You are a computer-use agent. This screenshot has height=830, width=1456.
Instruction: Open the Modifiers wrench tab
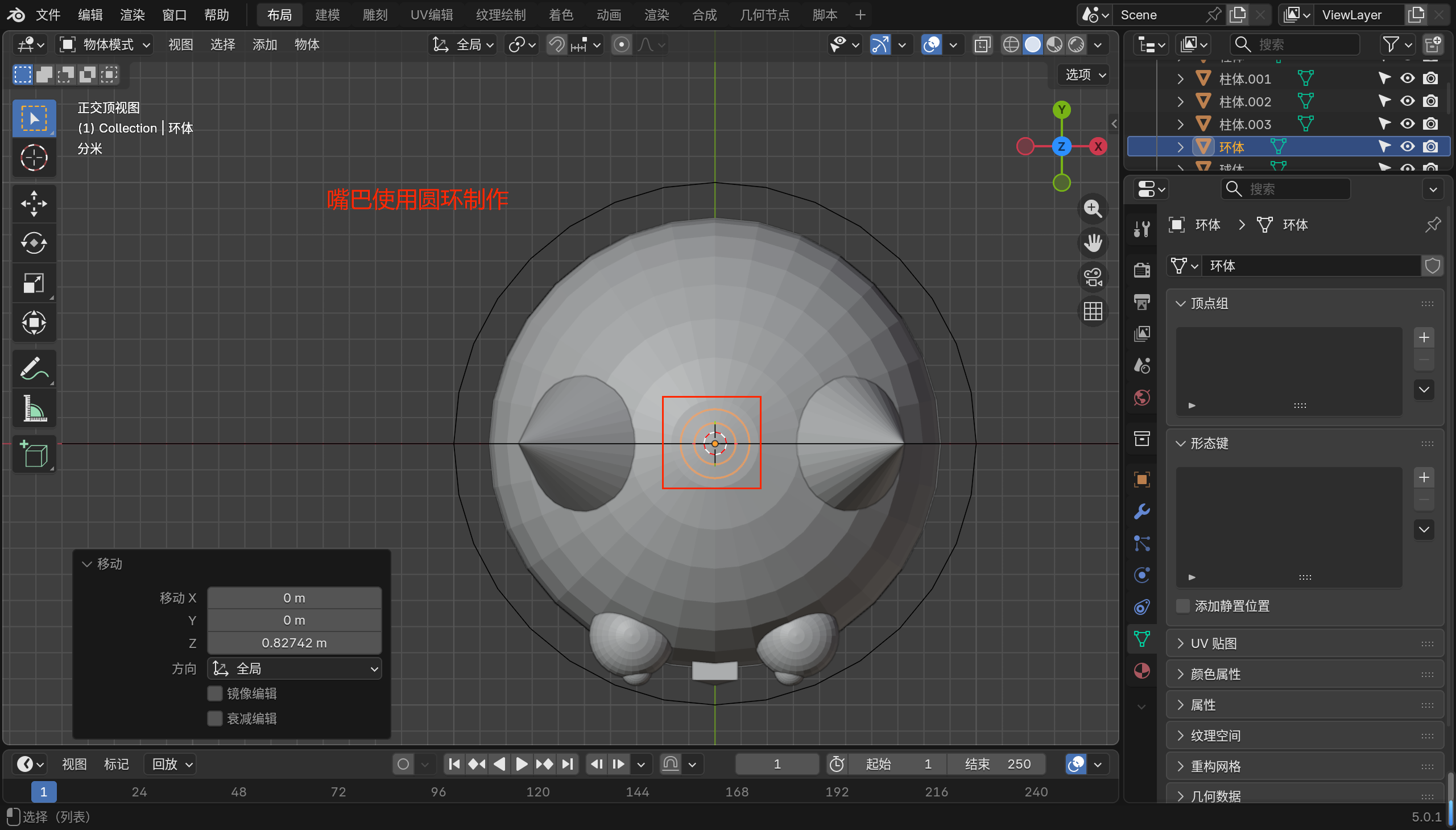(1141, 511)
